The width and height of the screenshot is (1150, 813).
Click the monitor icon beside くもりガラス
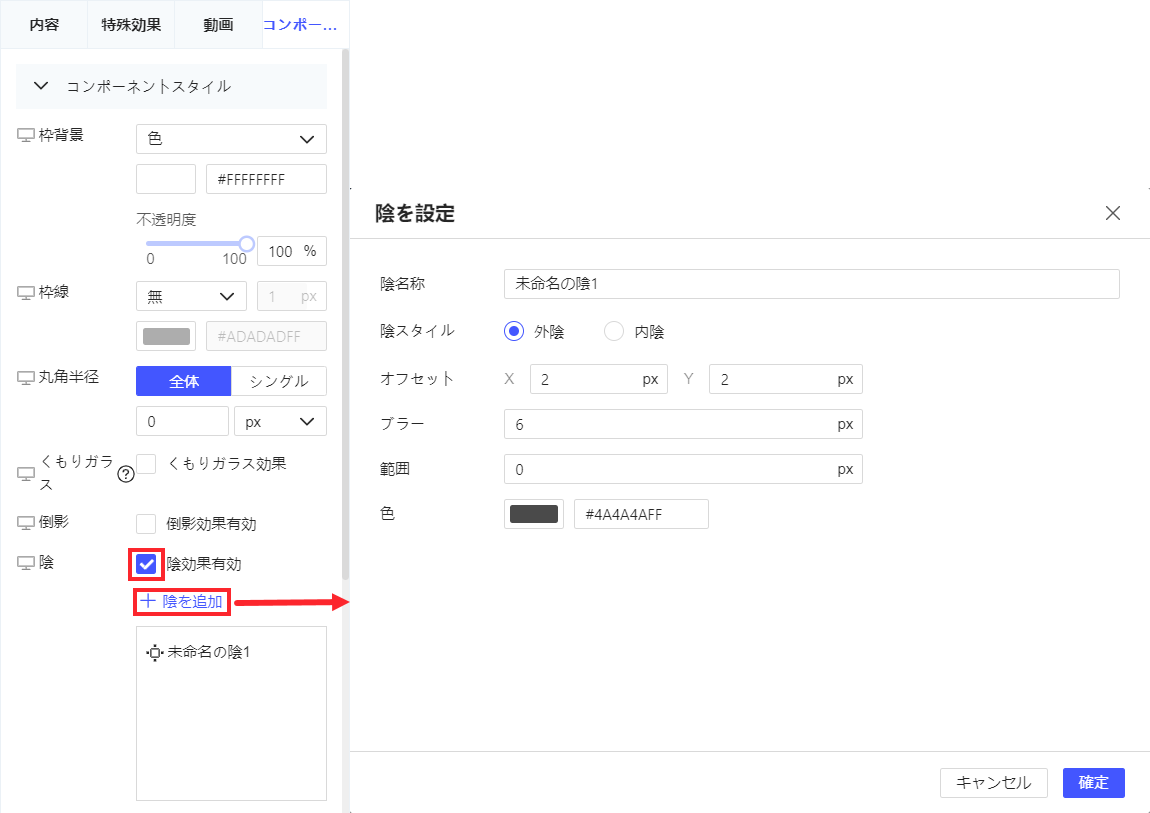[26, 474]
